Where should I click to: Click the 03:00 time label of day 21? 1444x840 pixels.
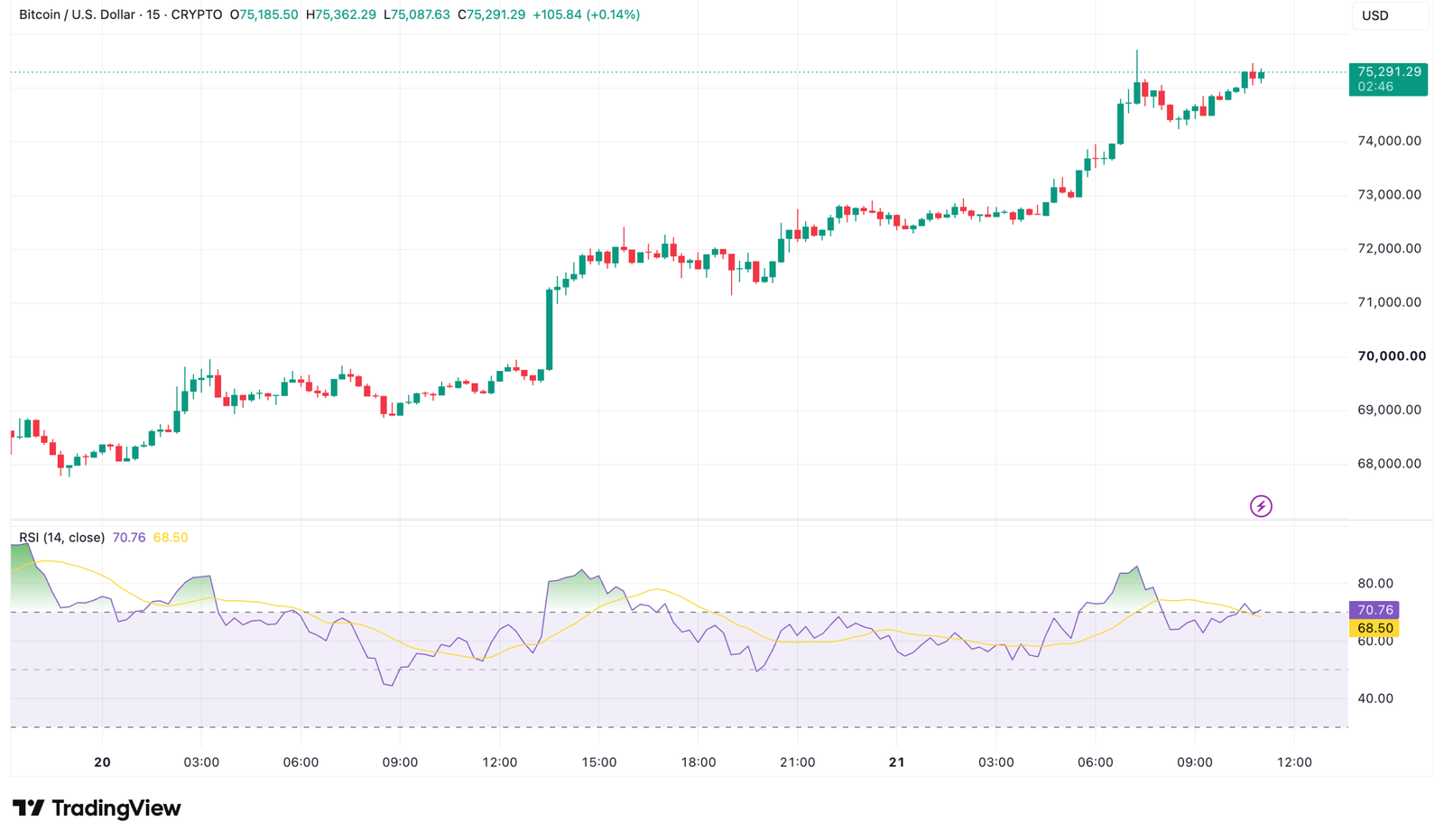(996, 762)
